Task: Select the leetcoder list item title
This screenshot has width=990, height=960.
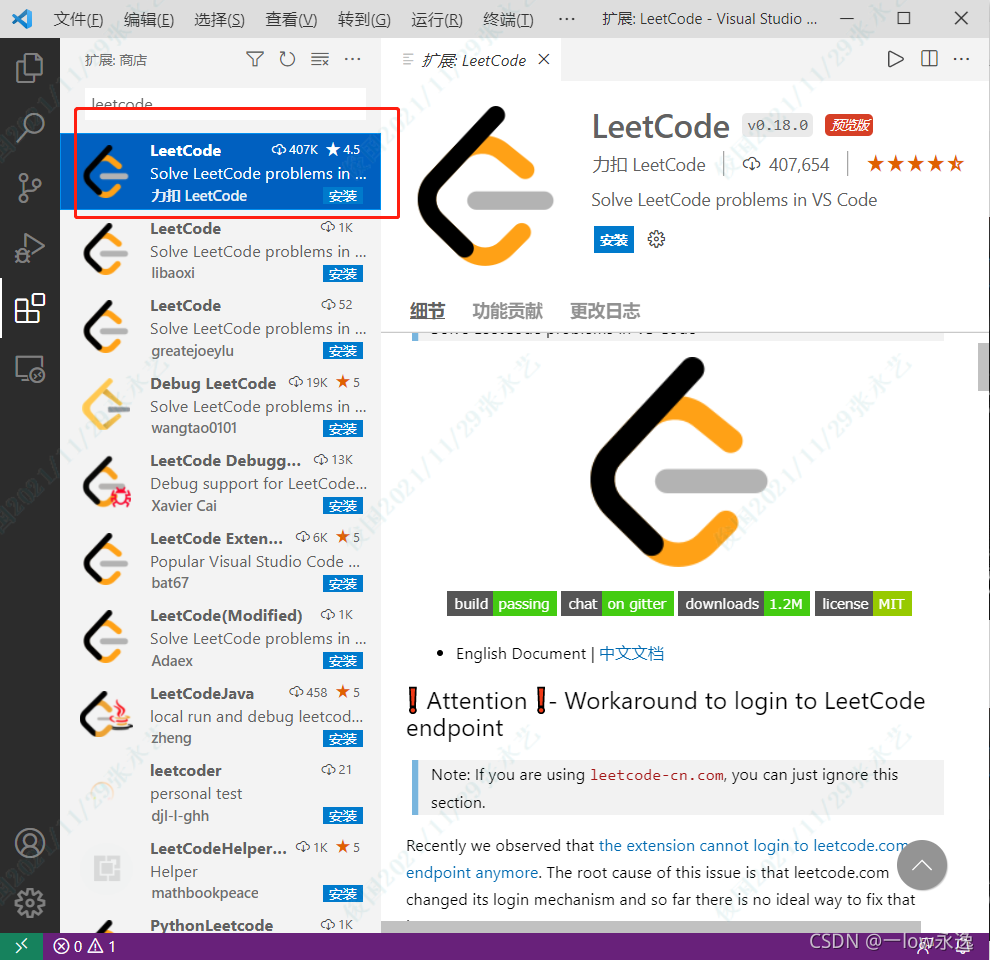Action: (186, 771)
